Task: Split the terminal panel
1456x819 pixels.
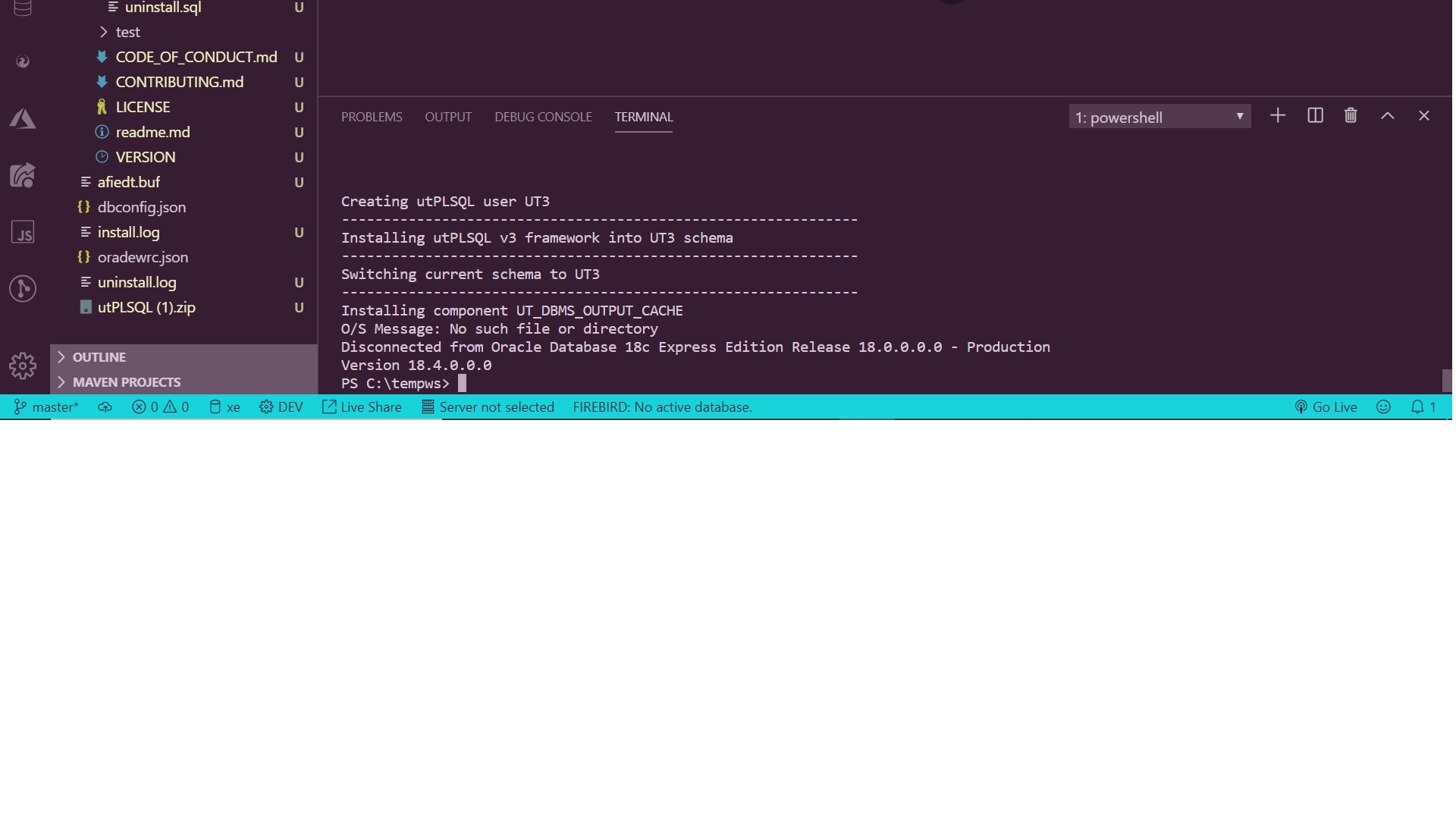Action: (1315, 116)
